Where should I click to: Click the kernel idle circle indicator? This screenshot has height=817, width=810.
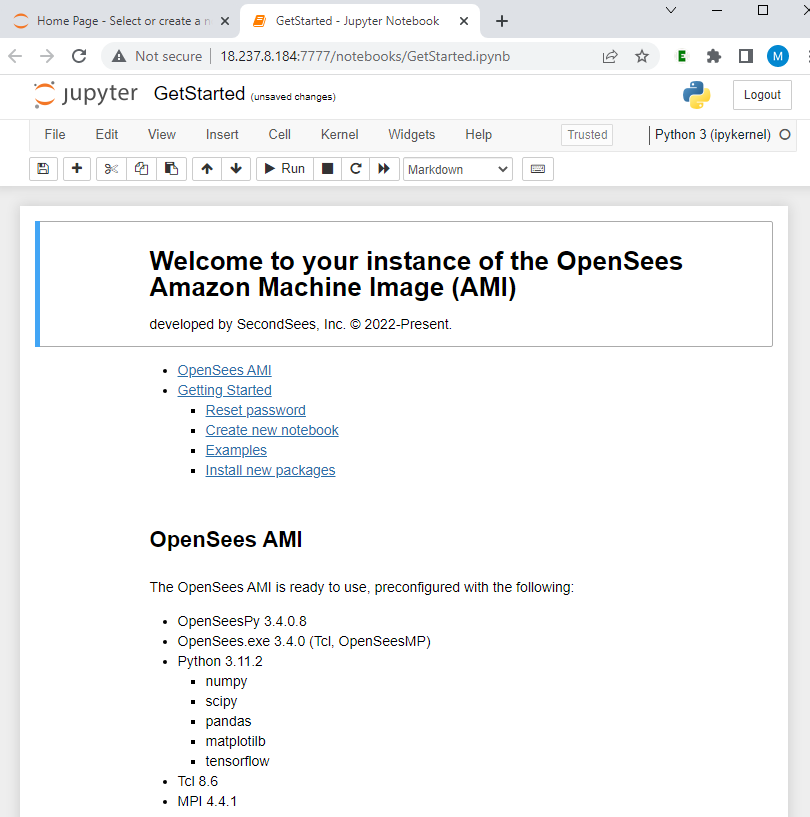pos(784,134)
